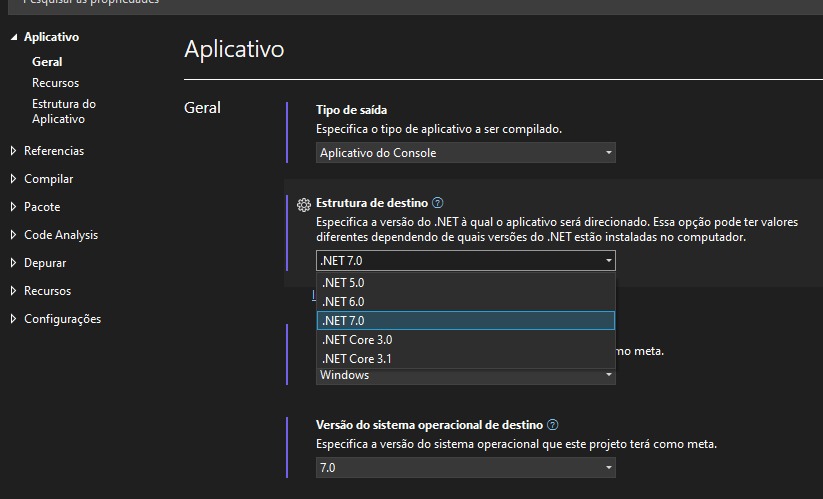The height and width of the screenshot is (499, 823).
Task: Click the Code Analysis tree label
Action: [61, 235]
